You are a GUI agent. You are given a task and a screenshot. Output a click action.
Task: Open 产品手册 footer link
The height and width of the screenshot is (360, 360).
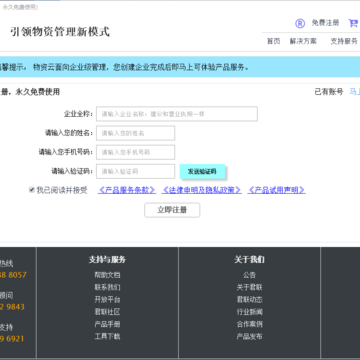(107, 324)
